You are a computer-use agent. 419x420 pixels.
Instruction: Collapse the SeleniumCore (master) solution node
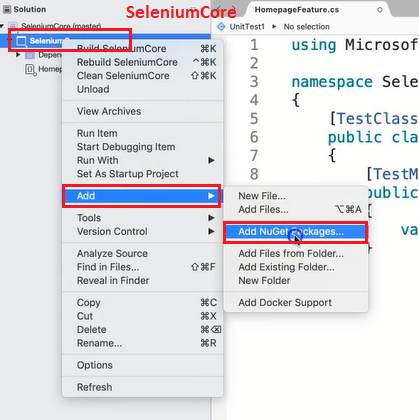click(x=2, y=26)
